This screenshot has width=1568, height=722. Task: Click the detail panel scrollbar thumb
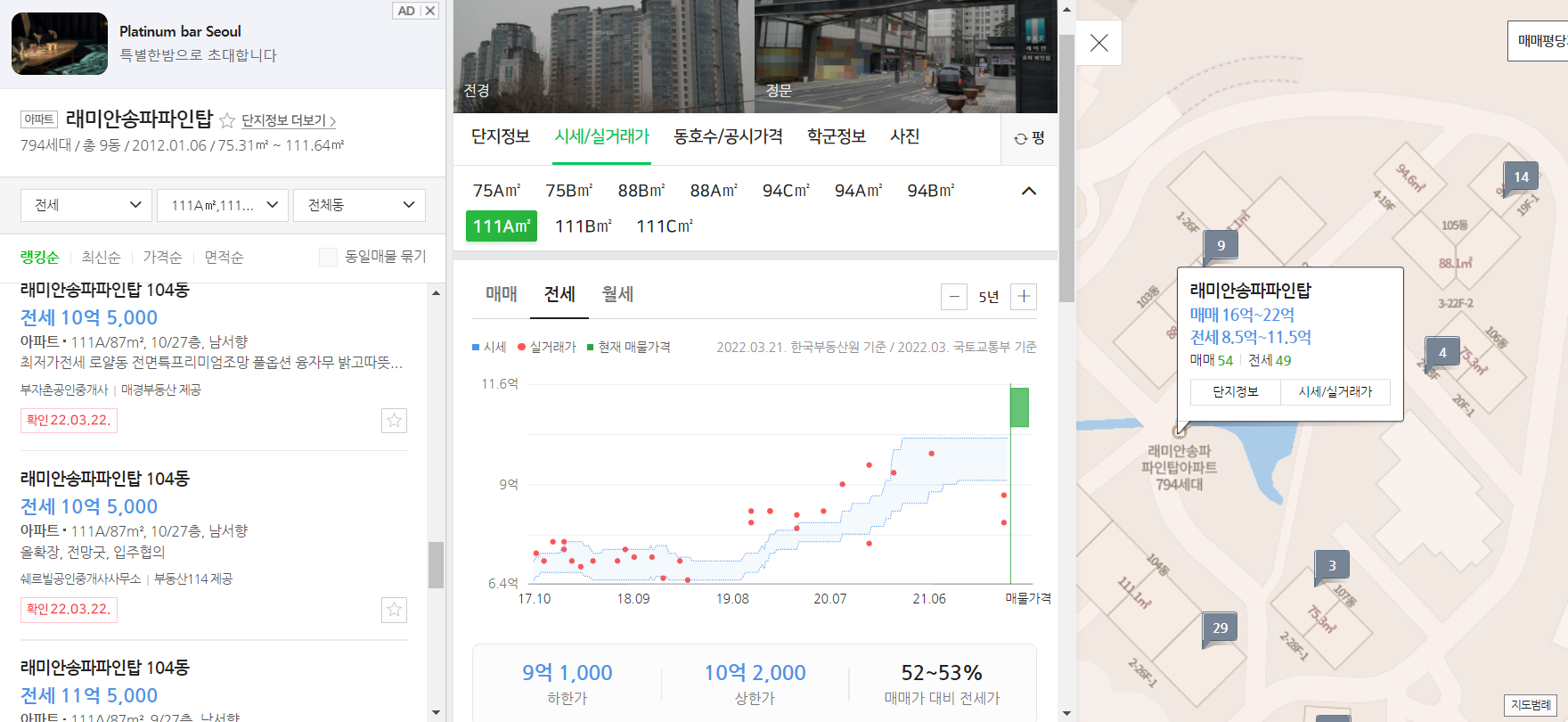[x=1066, y=169]
